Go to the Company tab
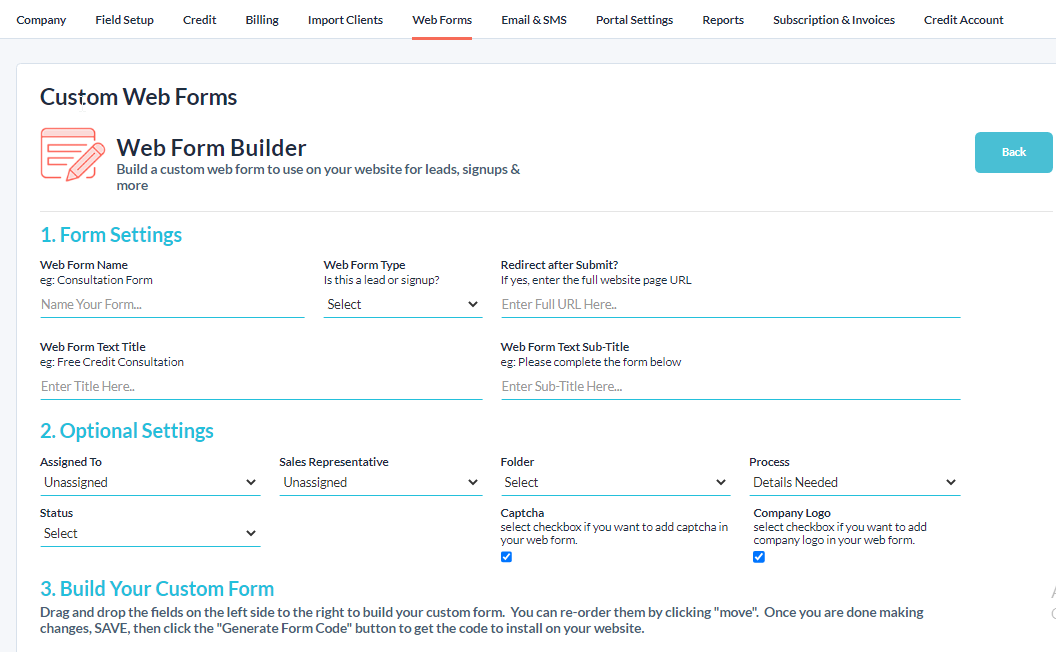Viewport: 1056px width, 652px height. pyautogui.click(x=41, y=19)
